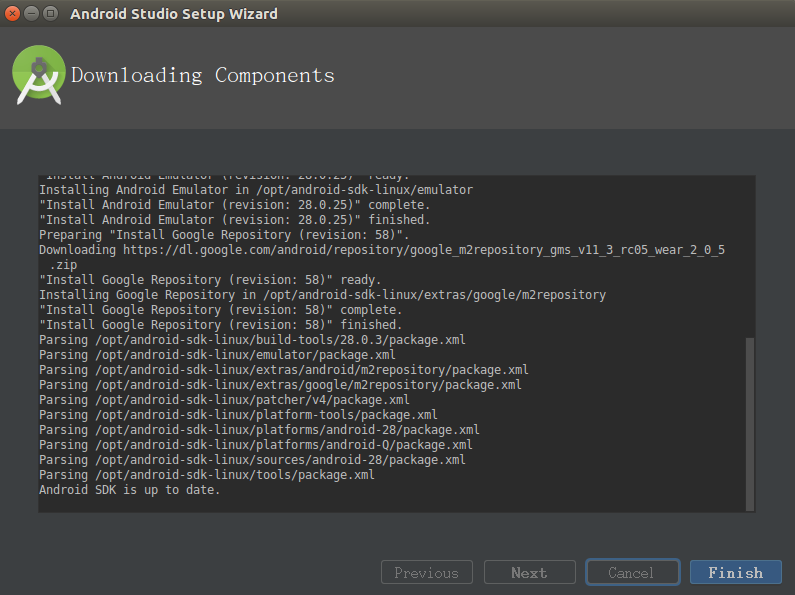795x595 pixels.
Task: Click the Google Repository 'ready.' log line
Action: (210, 280)
